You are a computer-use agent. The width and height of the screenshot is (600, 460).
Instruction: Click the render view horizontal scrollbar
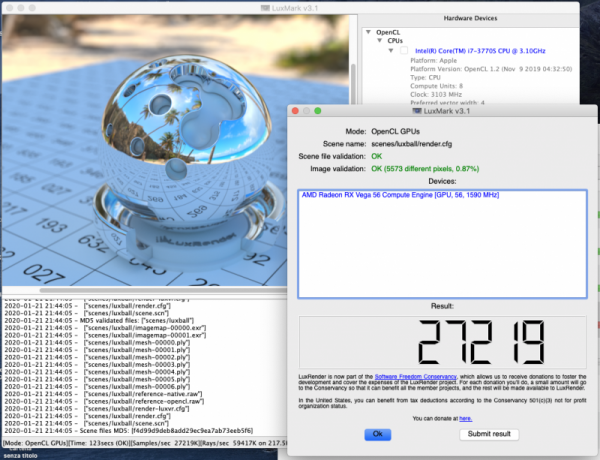pyautogui.click(x=163, y=290)
